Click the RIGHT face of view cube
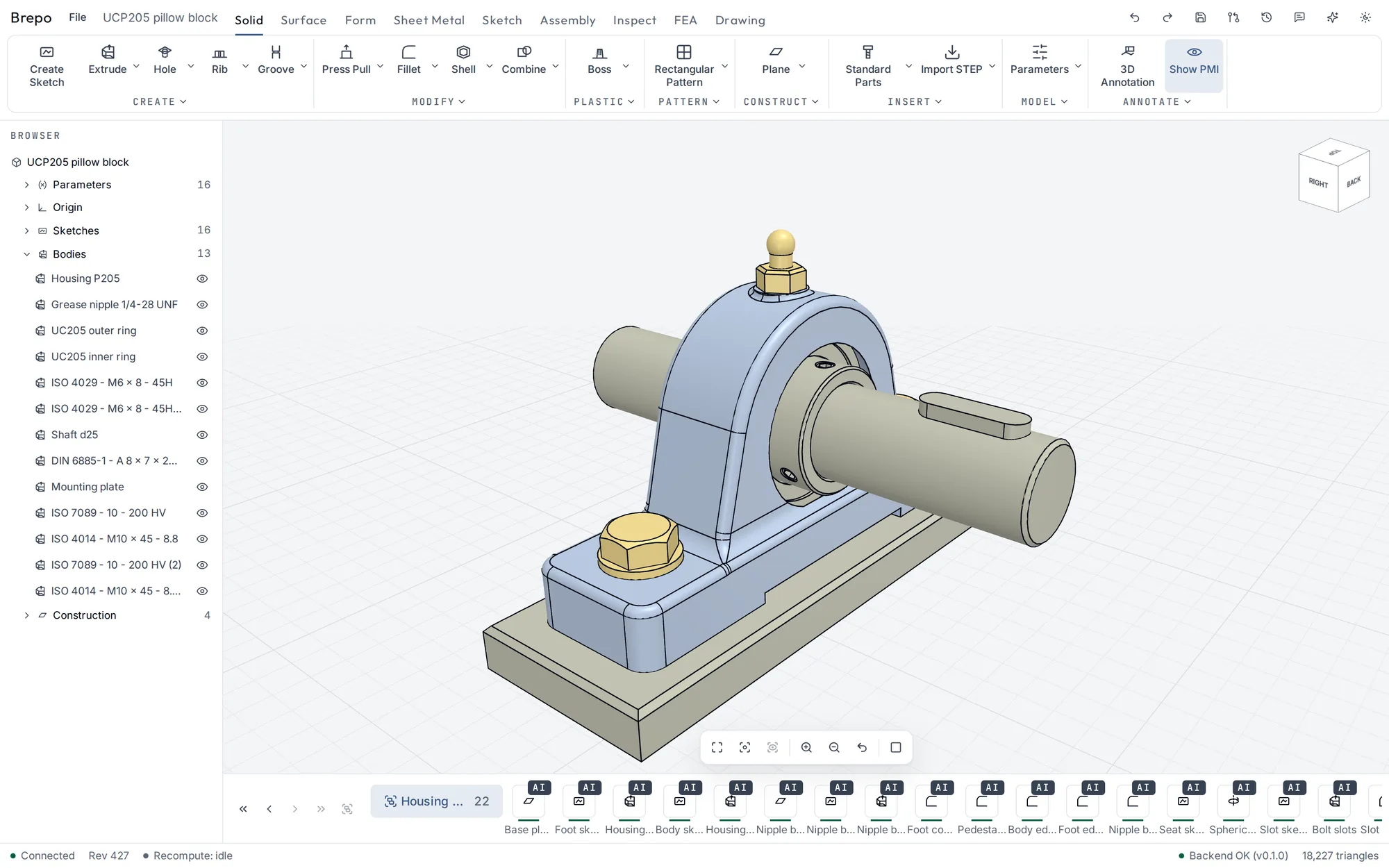1389x868 pixels. [x=1318, y=183]
